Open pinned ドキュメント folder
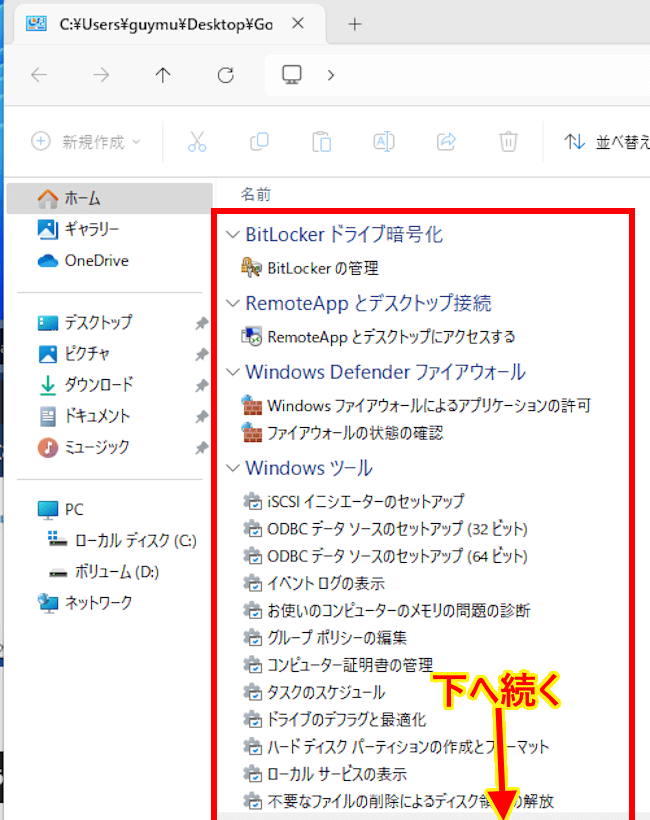This screenshot has width=650, height=820. click(x=84, y=416)
